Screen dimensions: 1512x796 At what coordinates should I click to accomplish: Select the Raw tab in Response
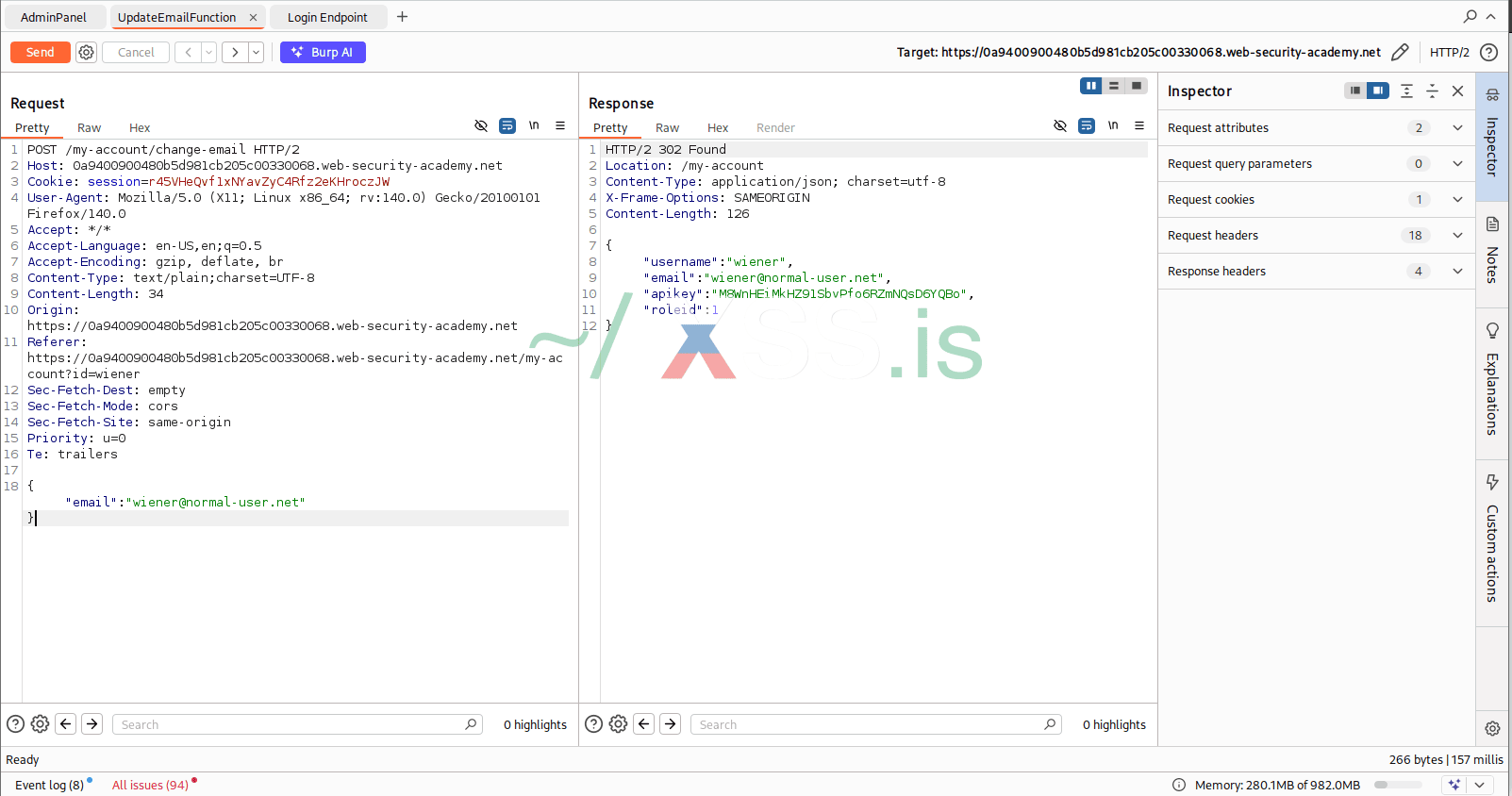pyautogui.click(x=667, y=128)
